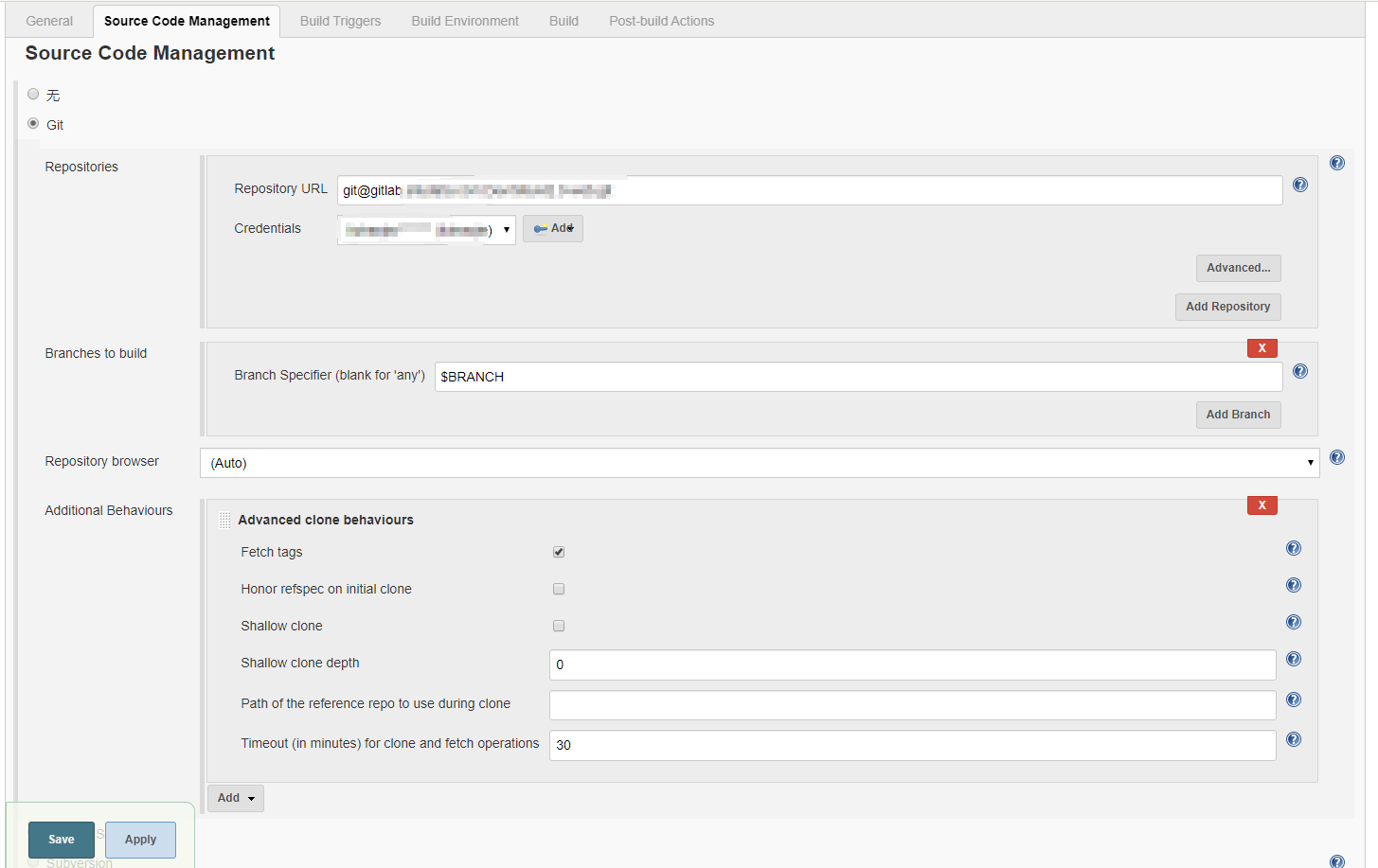Show help for Shallow clone option
The height and width of the screenshot is (868, 1378).
coord(1294,623)
